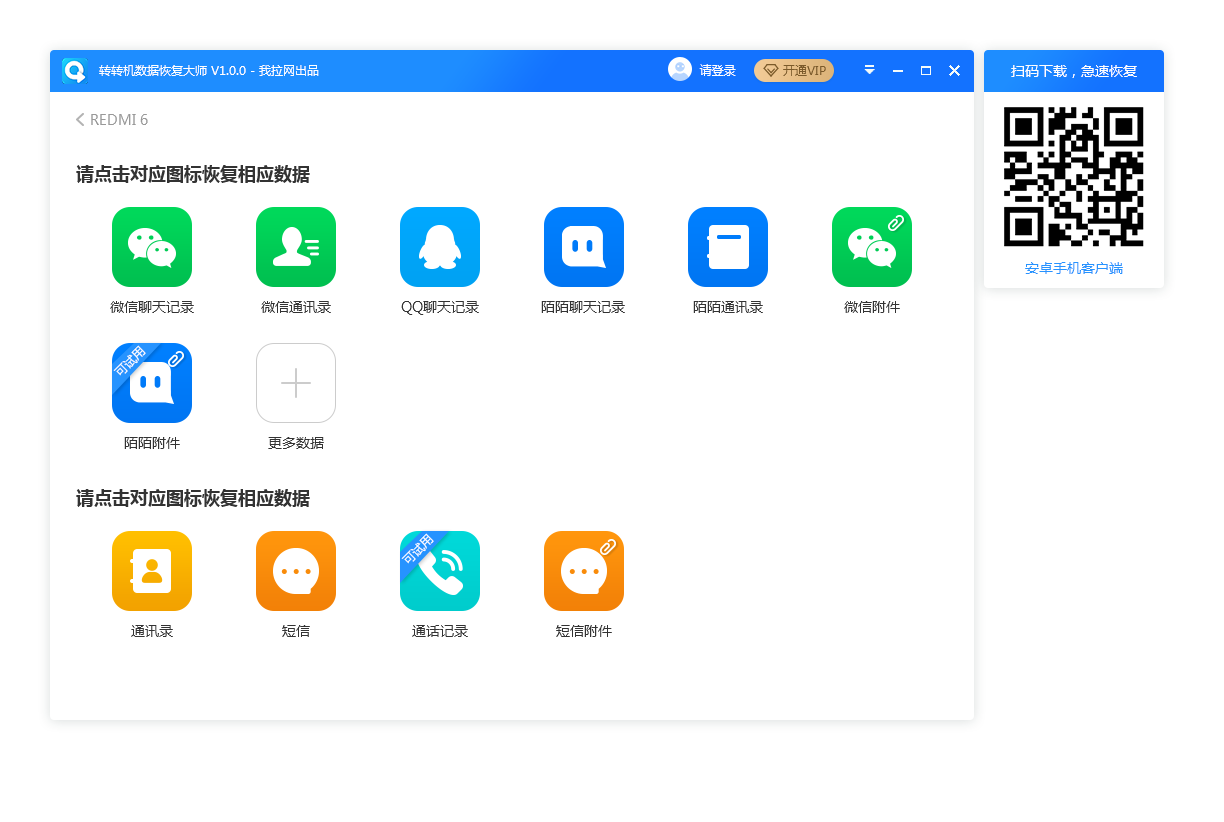This screenshot has height=822, width=1224.
Task: Click the 陌陌聊天记录 label
Action: click(583, 307)
